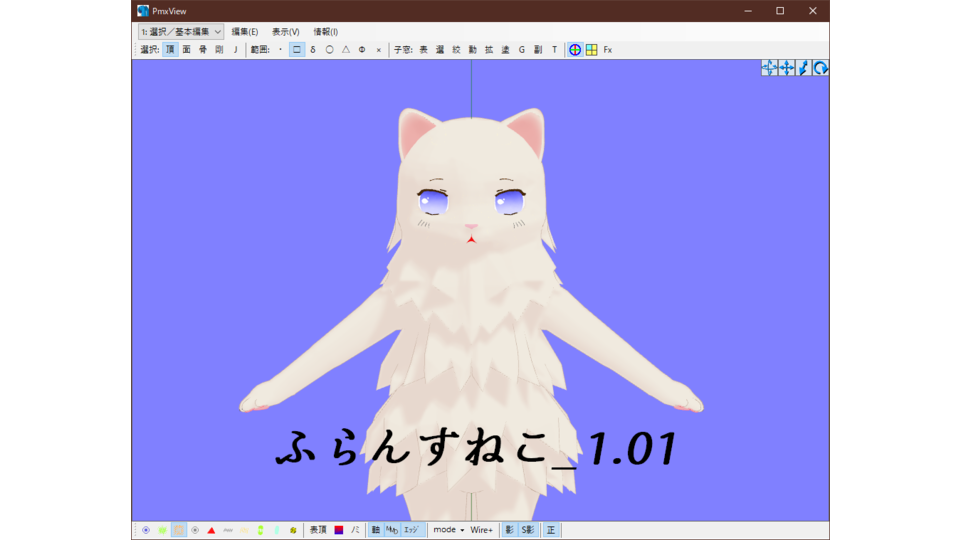Toggle the S影 self-shadow display

[528, 530]
